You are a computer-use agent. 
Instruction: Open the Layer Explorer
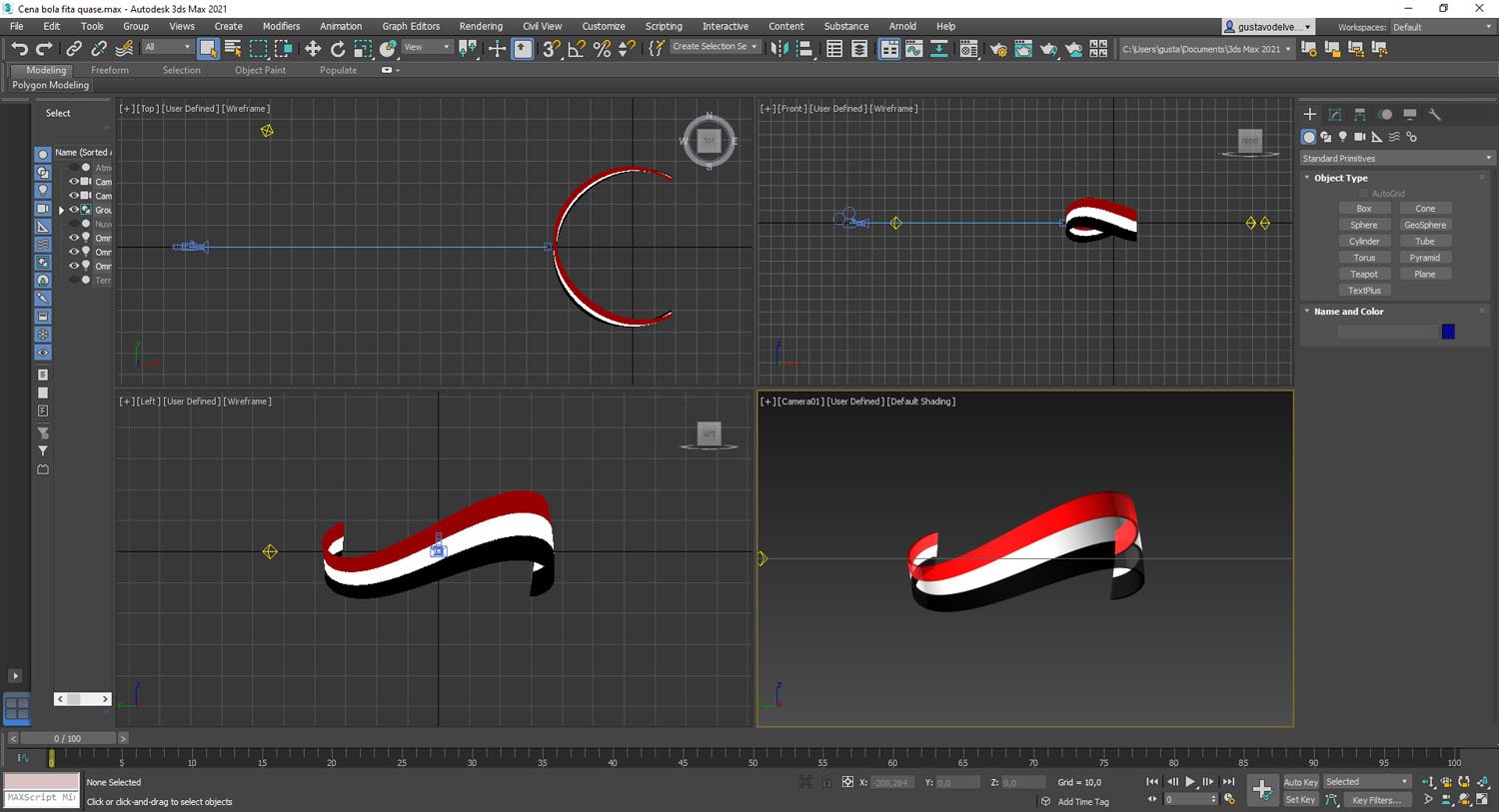point(859,48)
